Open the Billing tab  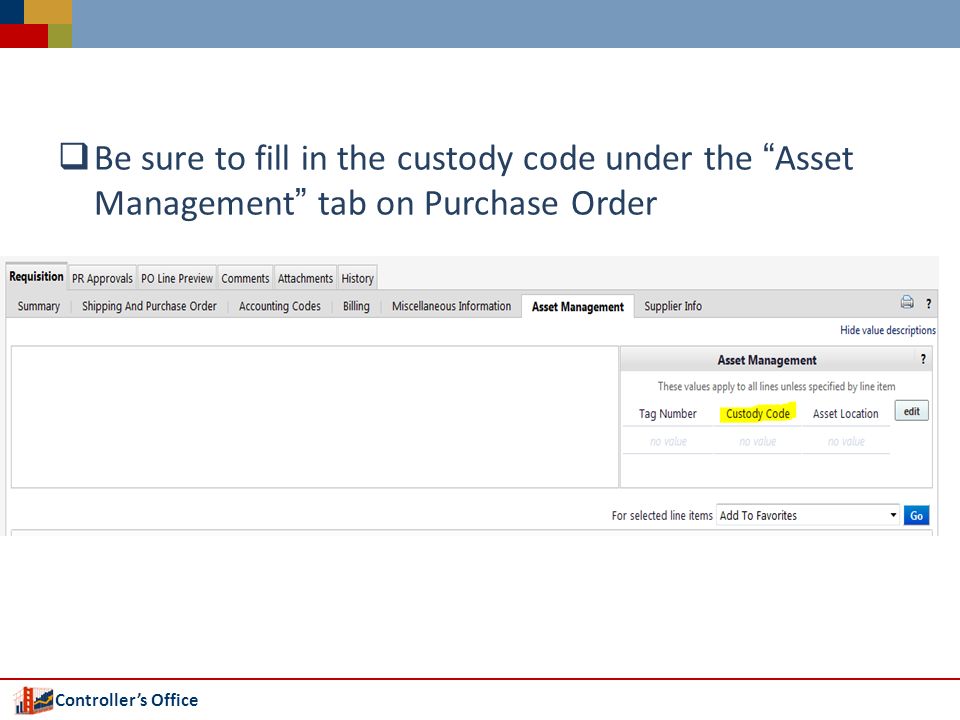point(356,306)
